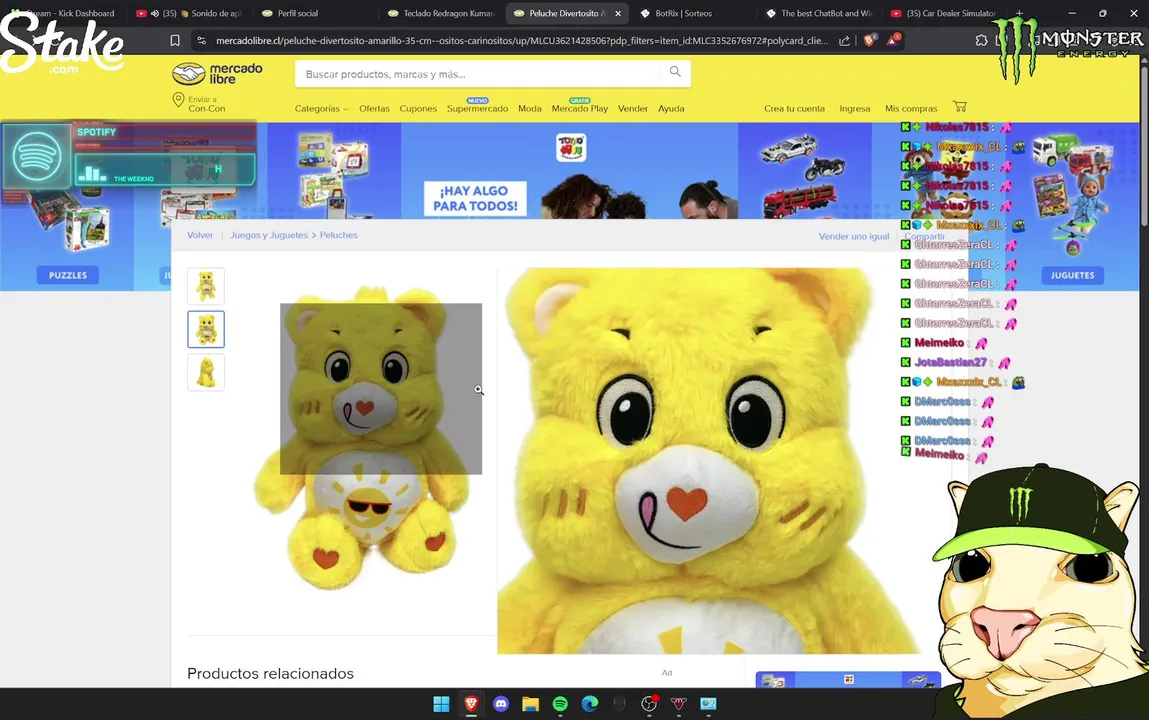Viewport: 1149px width, 720px height.
Task: Open the Cupones menu link
Action: [418, 108]
